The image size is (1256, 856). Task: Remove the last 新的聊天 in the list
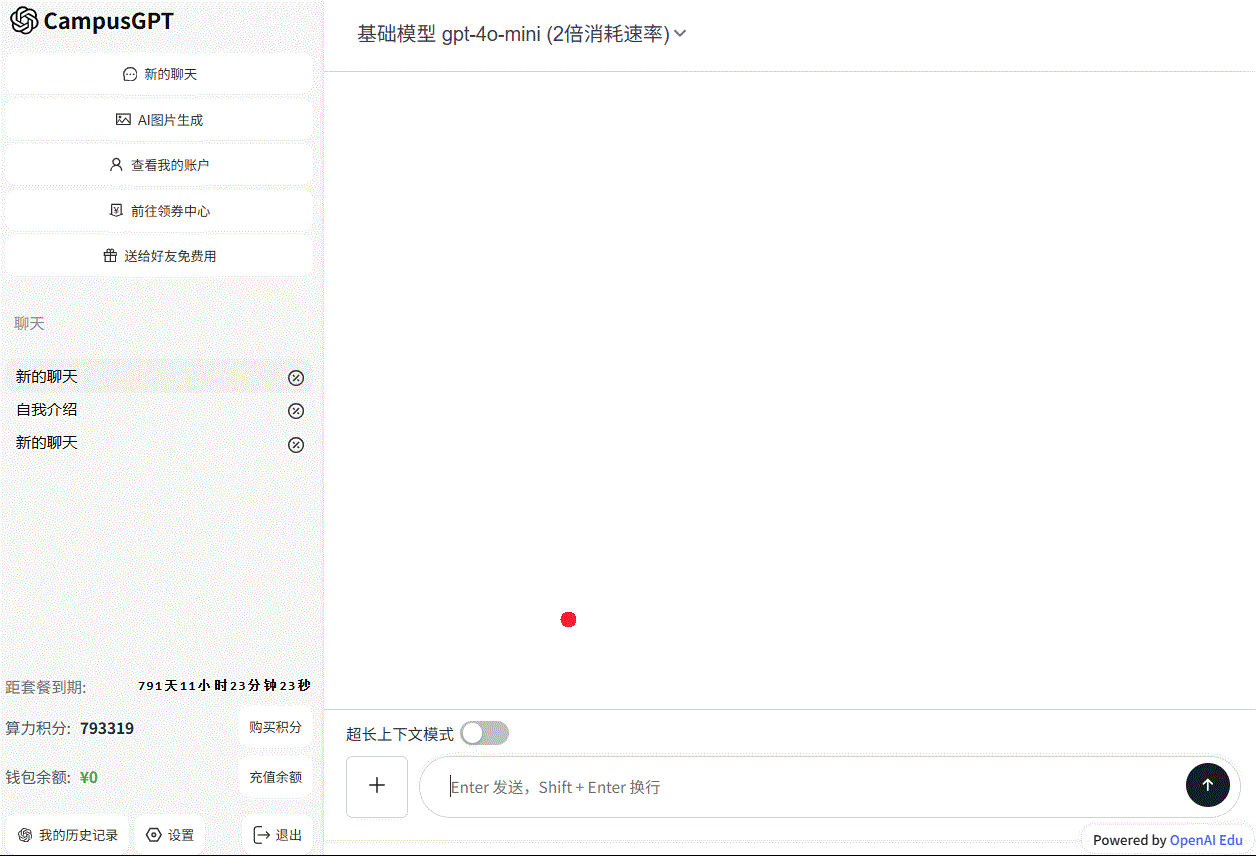(x=296, y=445)
